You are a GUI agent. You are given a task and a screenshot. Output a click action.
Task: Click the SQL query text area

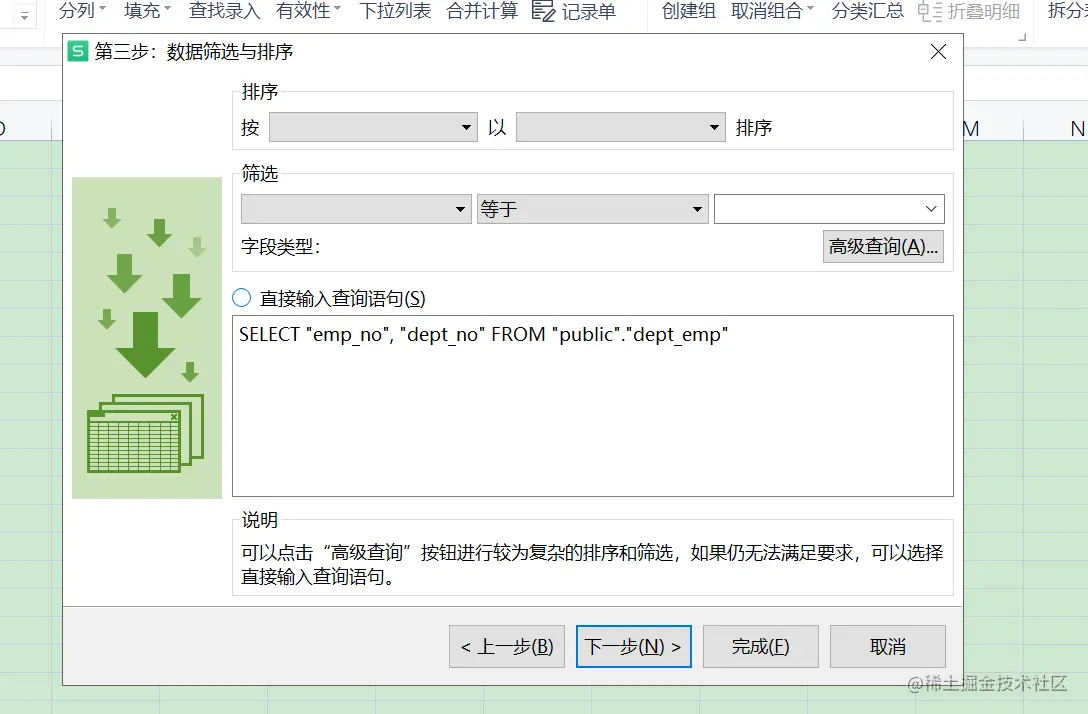click(x=593, y=406)
